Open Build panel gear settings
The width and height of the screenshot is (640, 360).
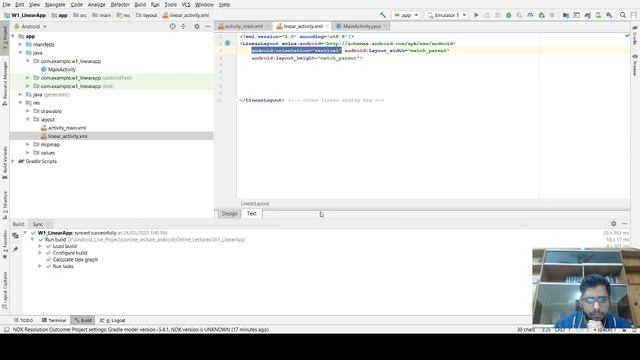(x=613, y=224)
